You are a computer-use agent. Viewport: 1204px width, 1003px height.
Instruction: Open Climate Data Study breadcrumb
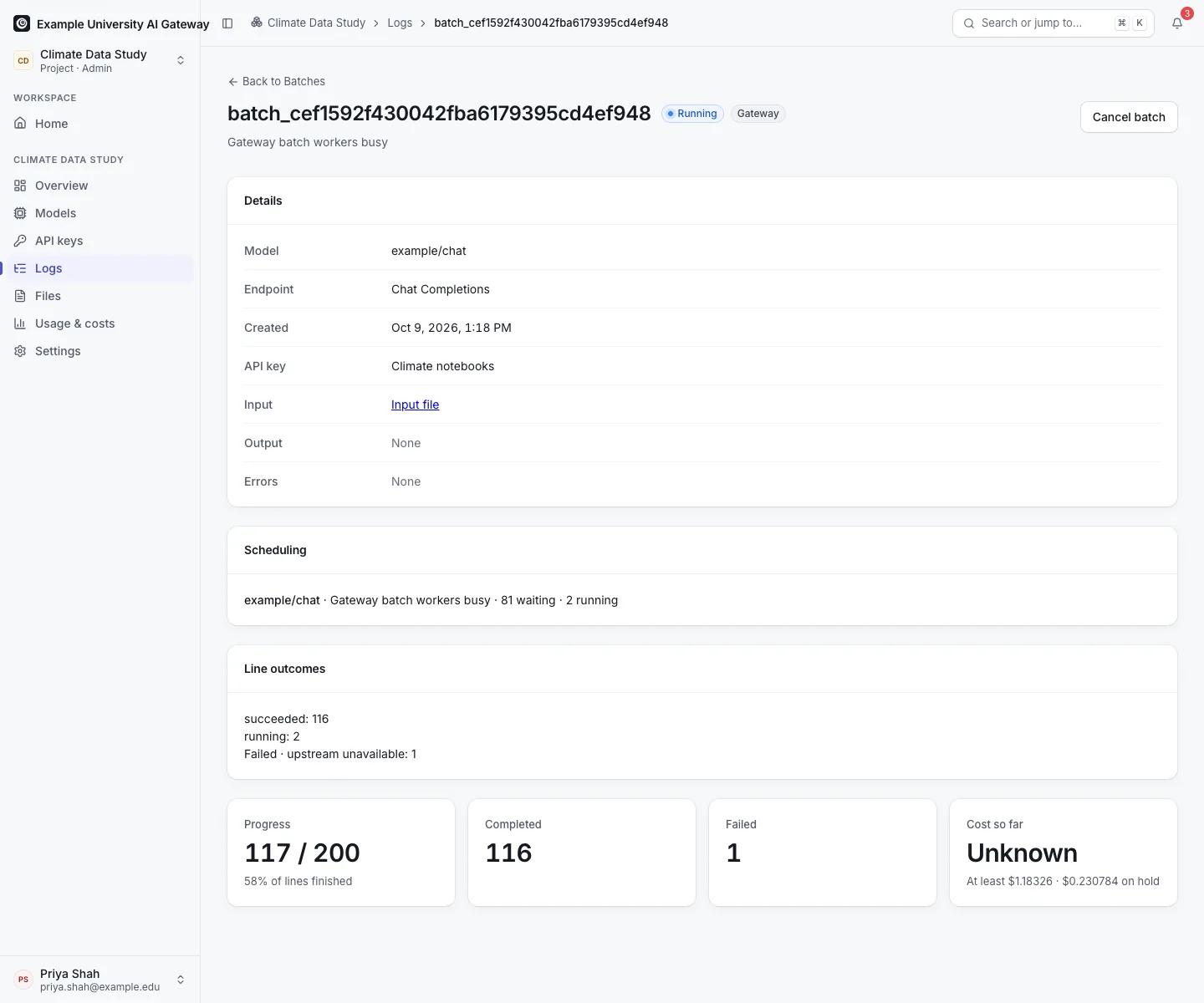point(316,23)
